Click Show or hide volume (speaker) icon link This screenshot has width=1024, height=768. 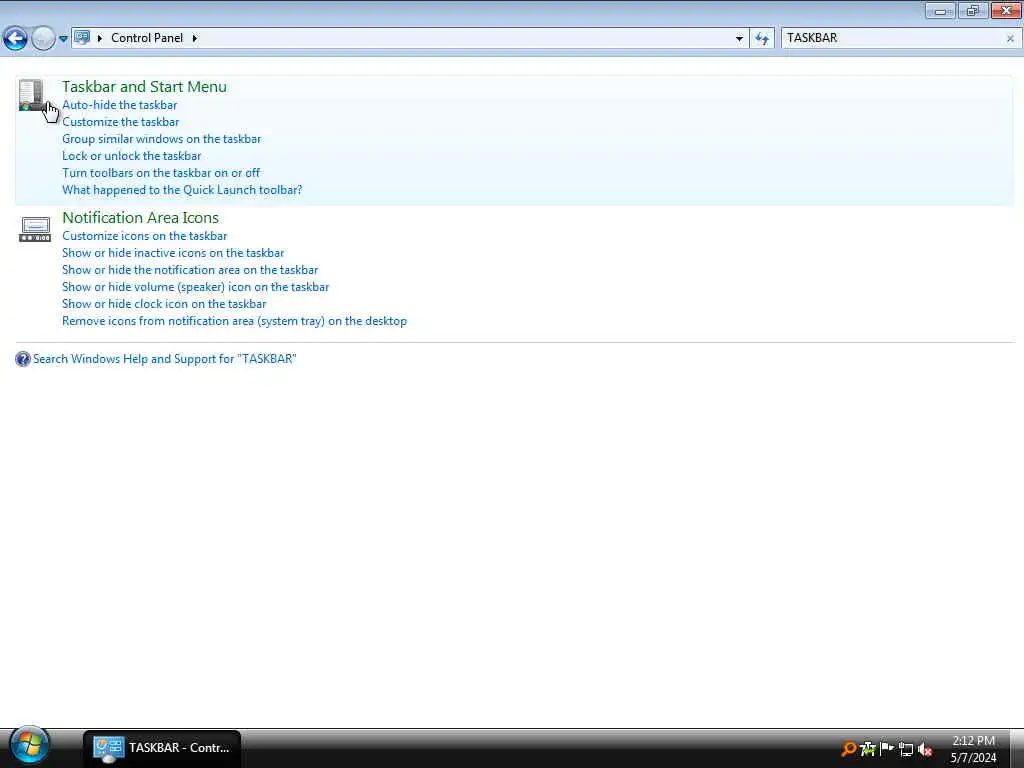[x=195, y=287]
